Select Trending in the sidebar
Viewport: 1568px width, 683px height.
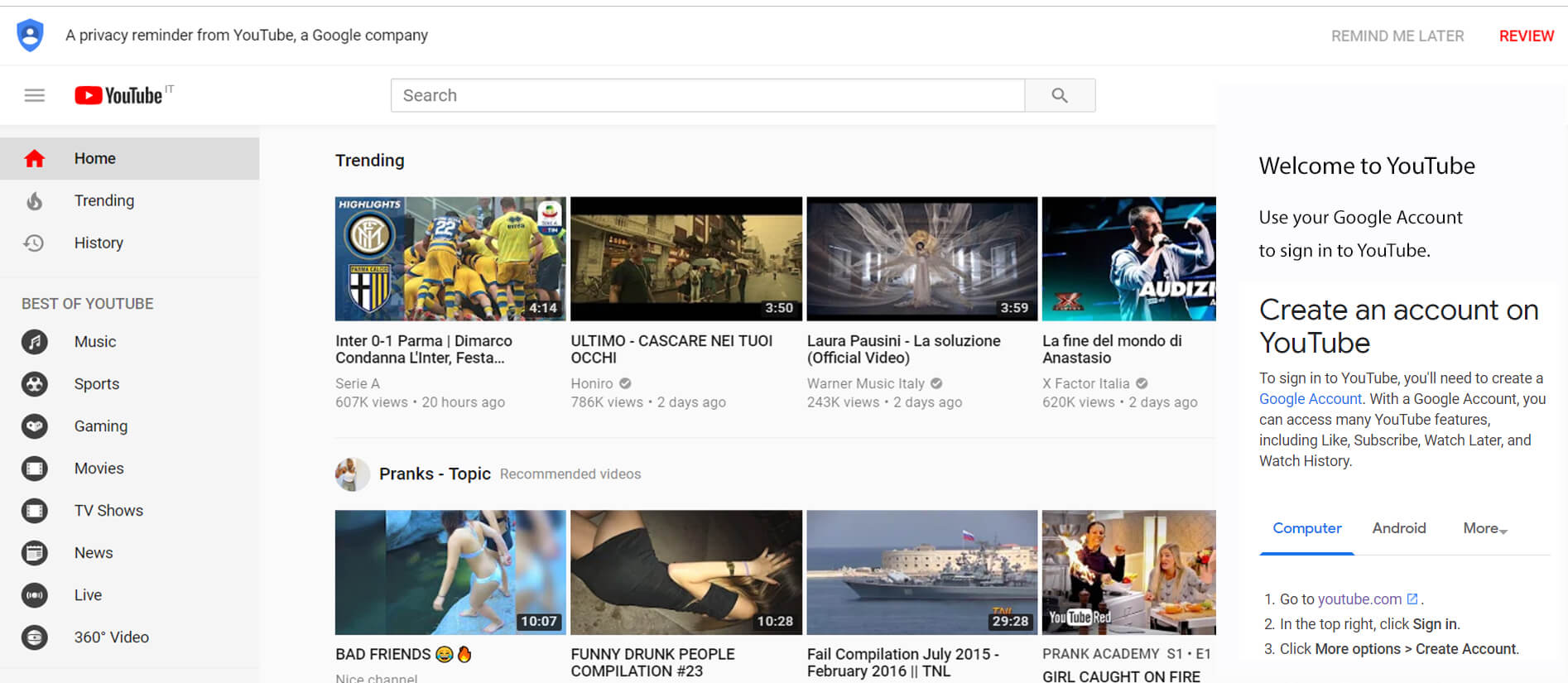pyautogui.click(x=129, y=200)
